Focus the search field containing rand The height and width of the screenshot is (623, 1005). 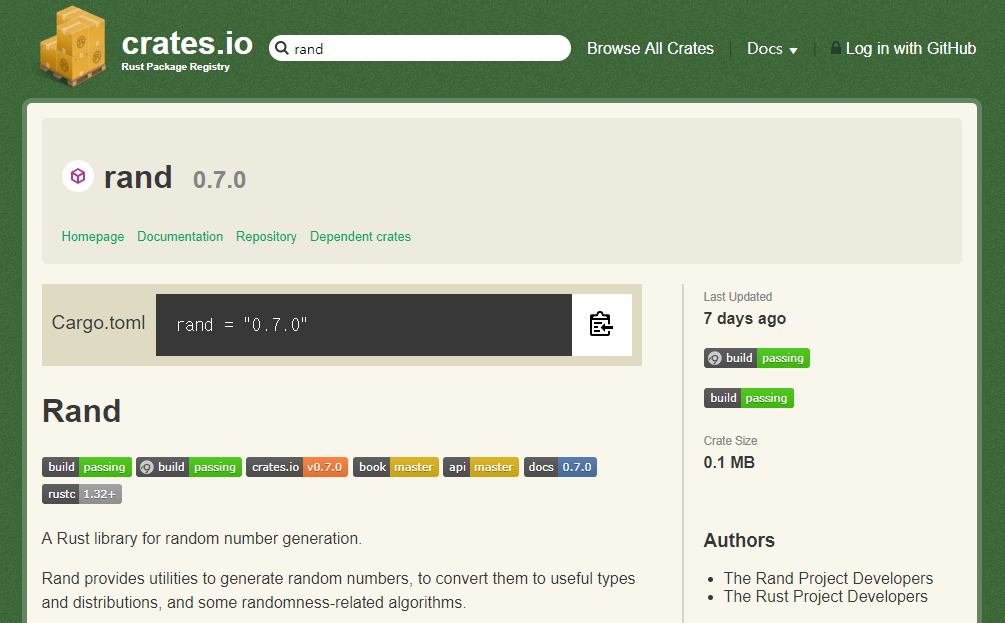(x=420, y=48)
